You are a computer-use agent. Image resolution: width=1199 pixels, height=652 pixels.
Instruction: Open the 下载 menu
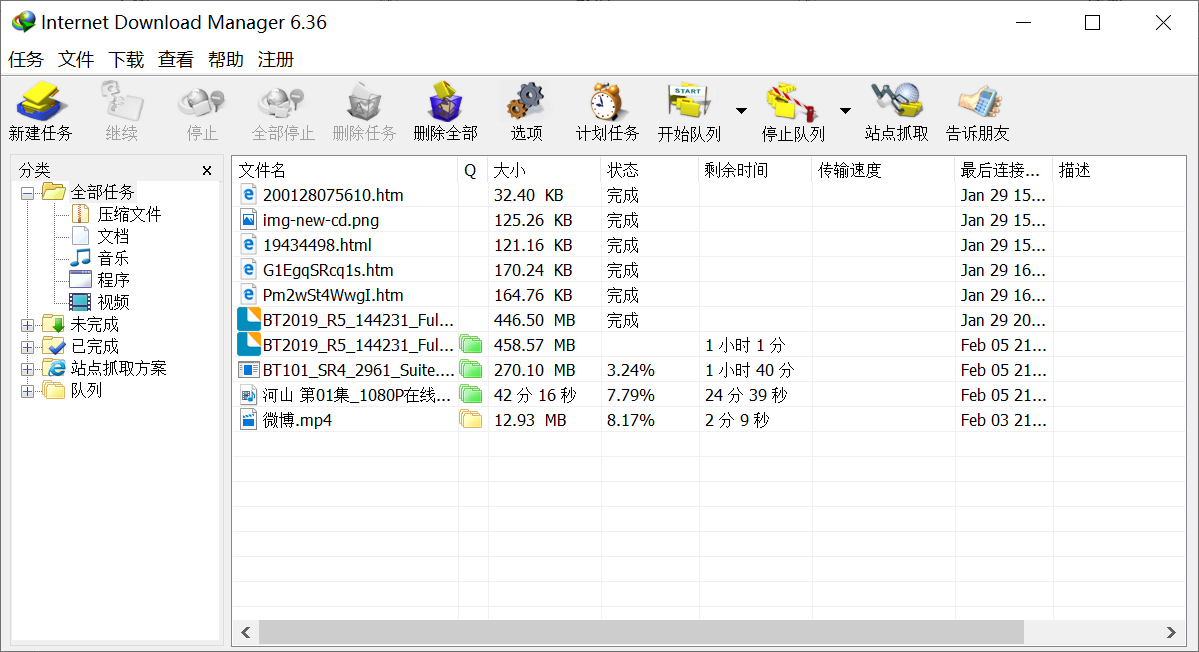(126, 60)
